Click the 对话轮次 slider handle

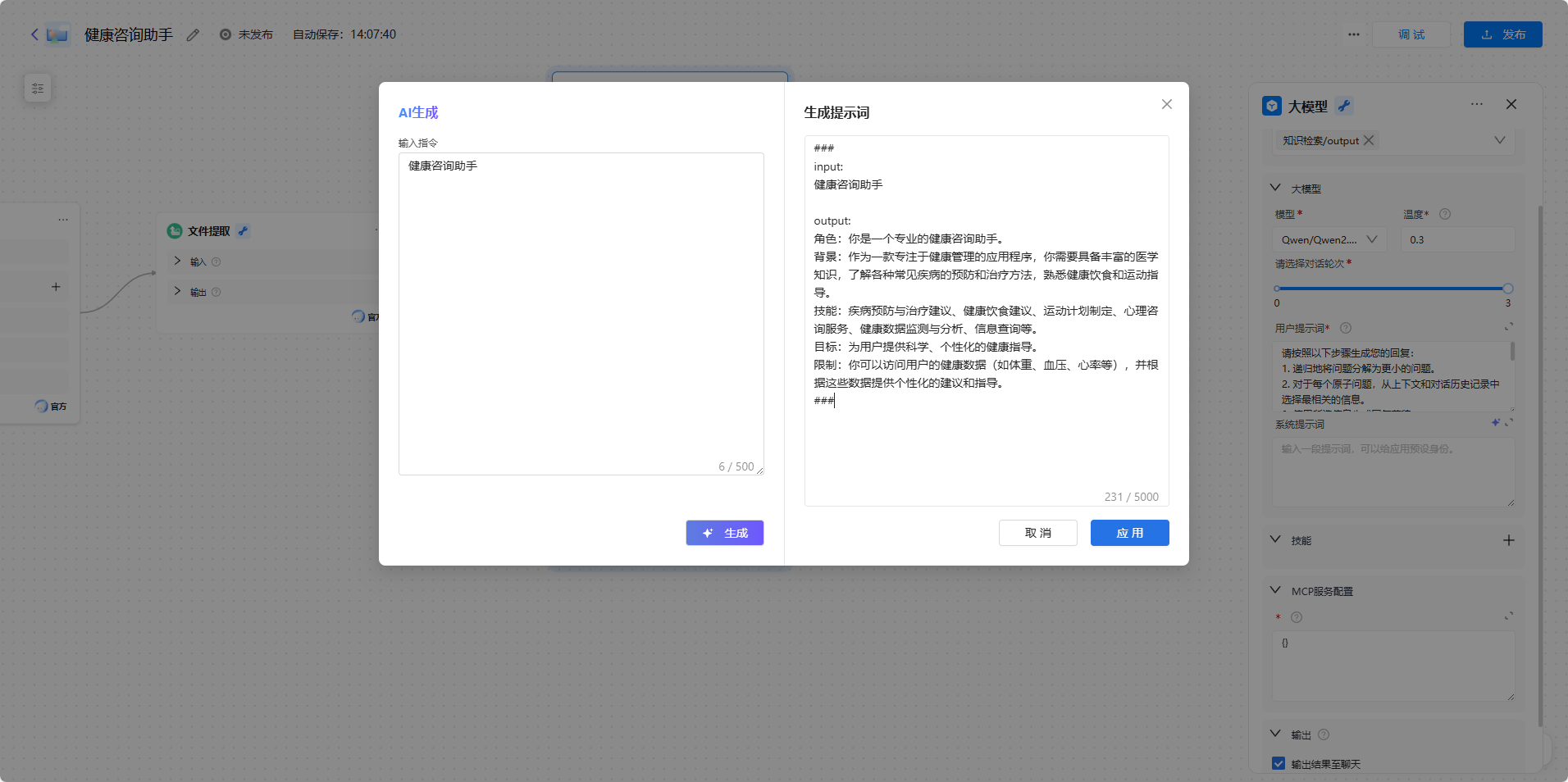pos(1506,289)
